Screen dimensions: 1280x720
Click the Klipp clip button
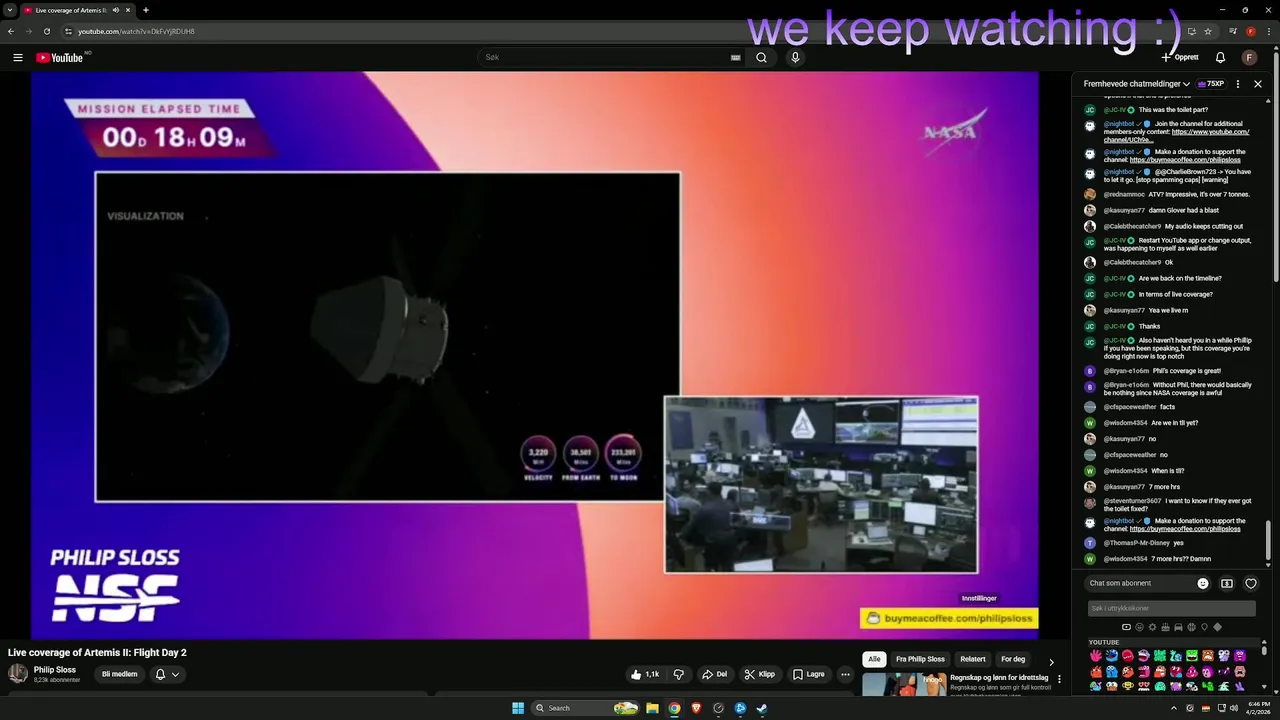(759, 674)
